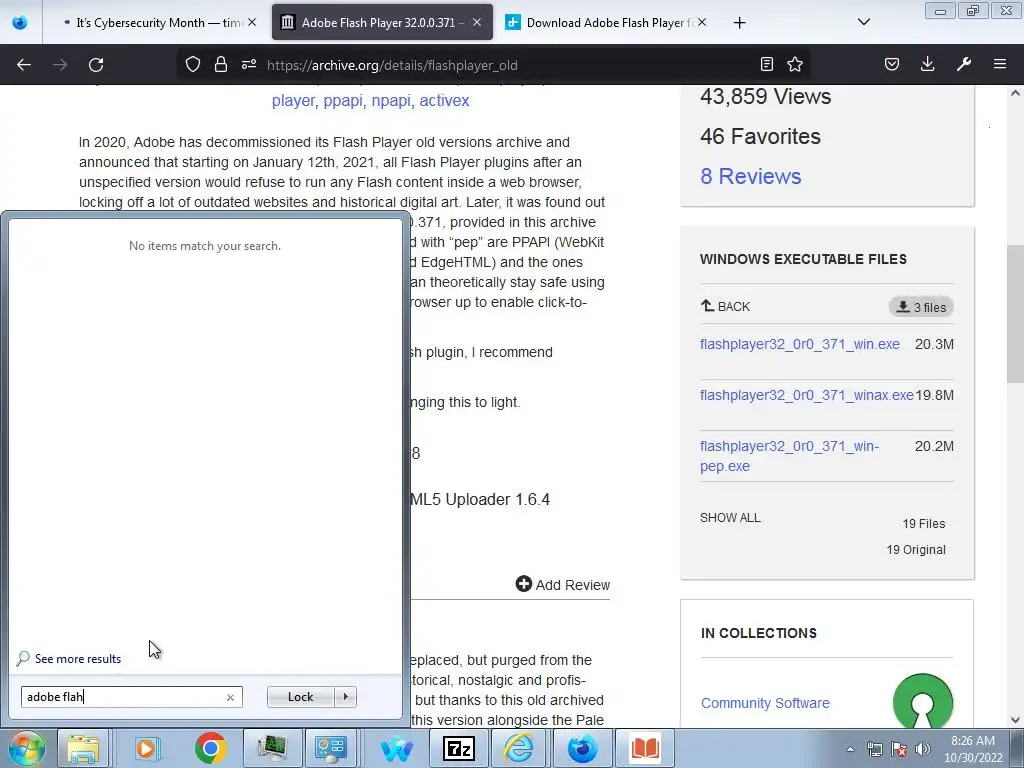Click volume speaker tray icon
Screen dimensions: 1024x768
(x=923, y=749)
